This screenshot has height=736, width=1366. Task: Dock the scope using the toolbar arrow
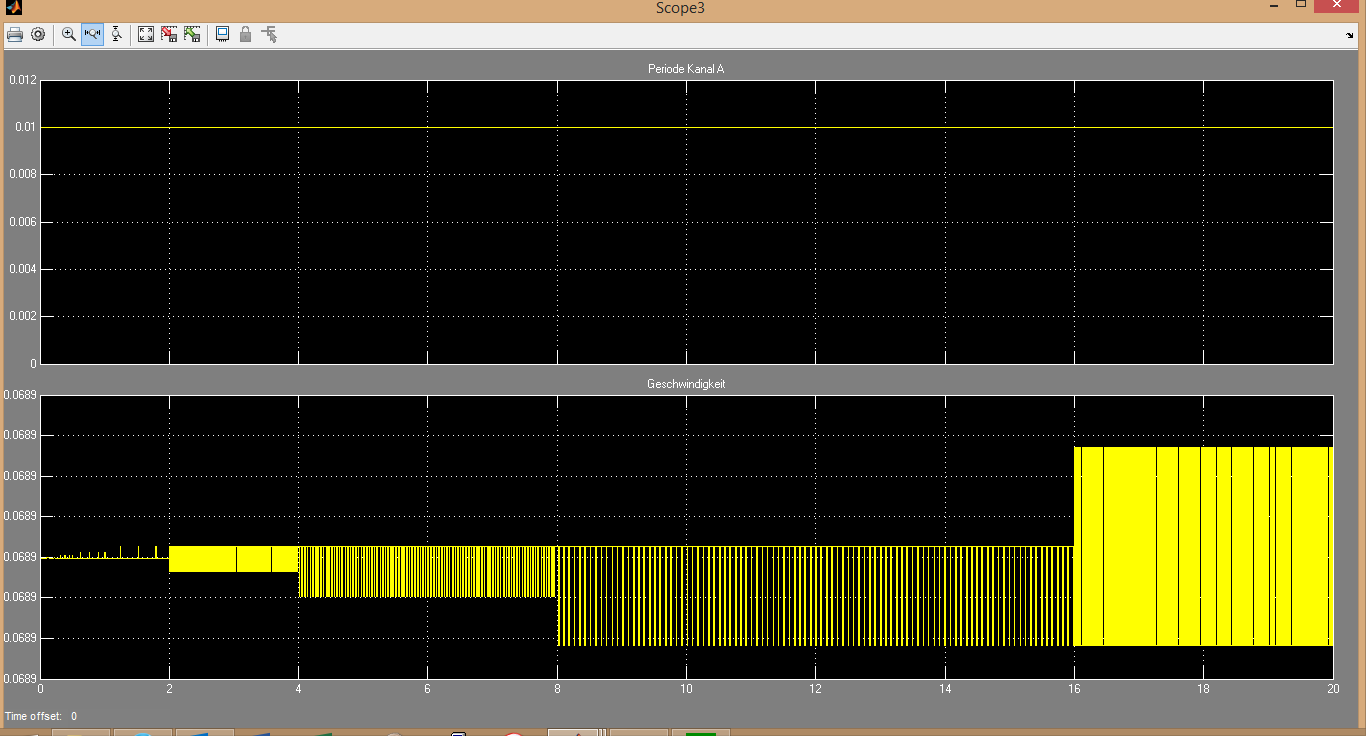(1351, 35)
